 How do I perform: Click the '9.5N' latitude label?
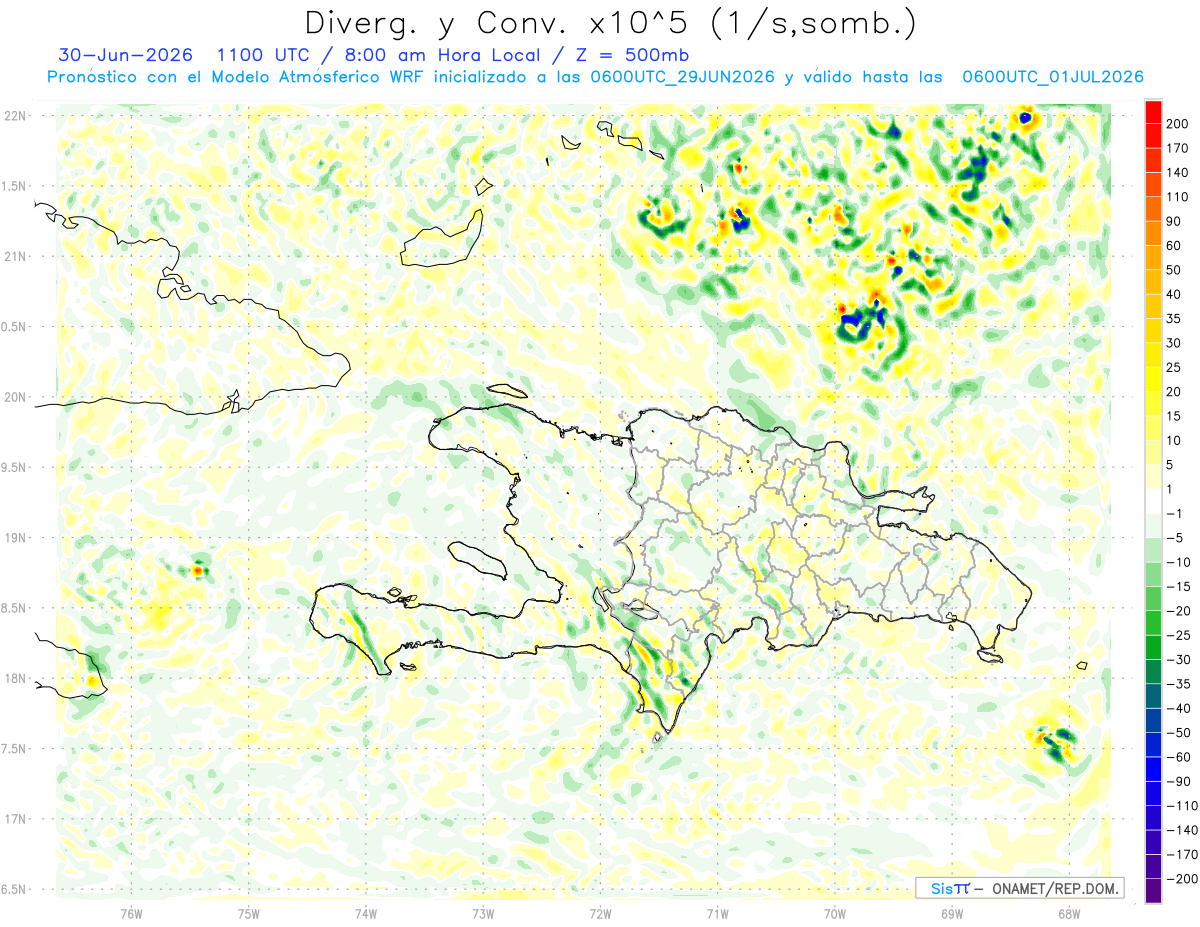pyautogui.click(x=15, y=467)
